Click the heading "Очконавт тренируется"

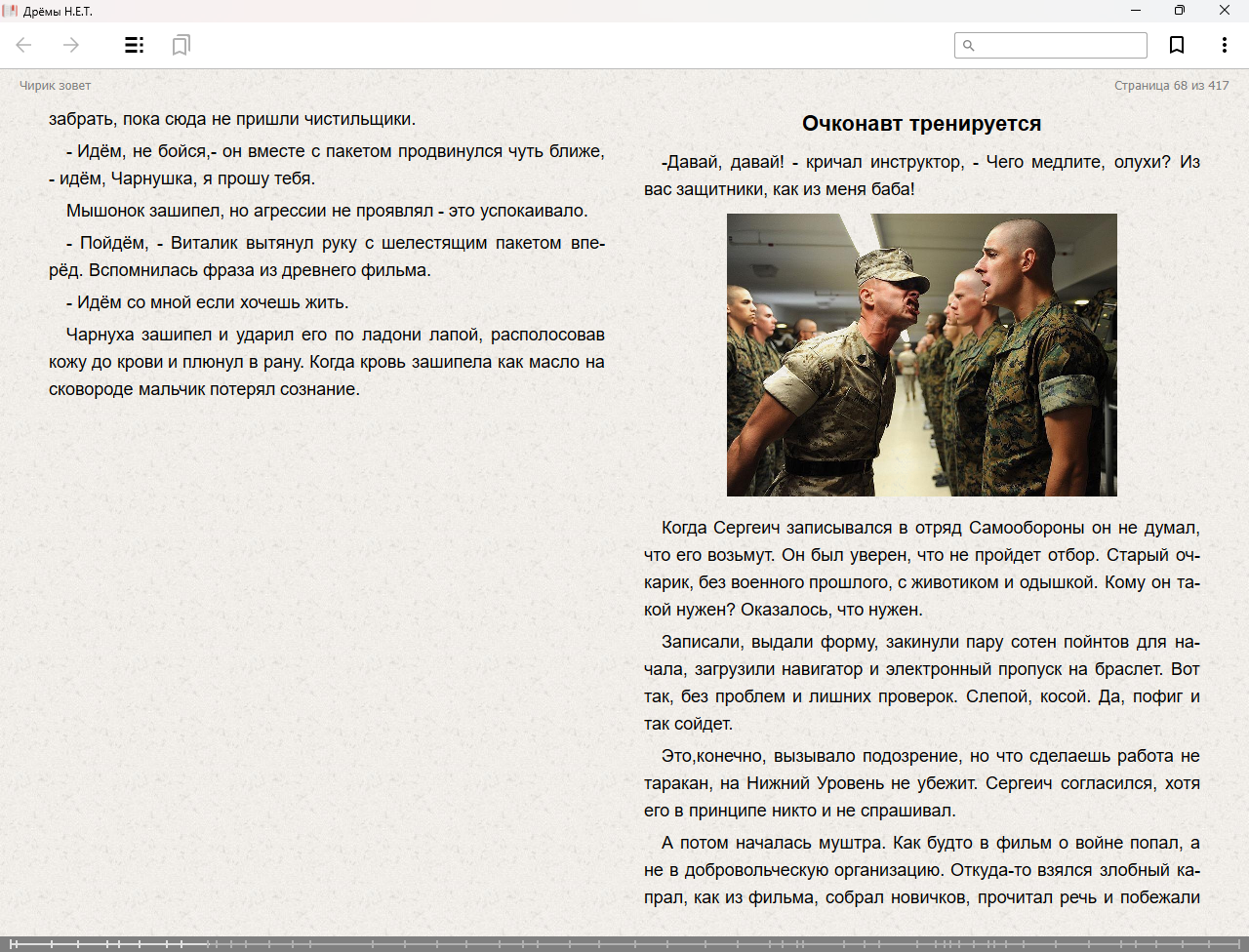[921, 124]
